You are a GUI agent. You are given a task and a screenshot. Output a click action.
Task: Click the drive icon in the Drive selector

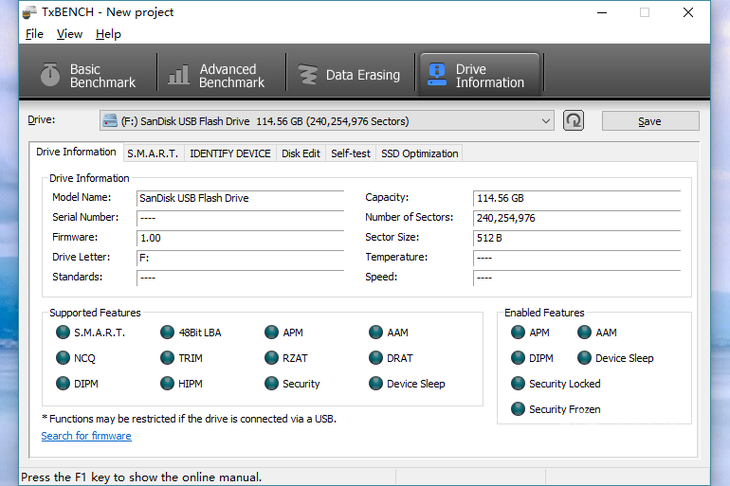click(x=110, y=121)
